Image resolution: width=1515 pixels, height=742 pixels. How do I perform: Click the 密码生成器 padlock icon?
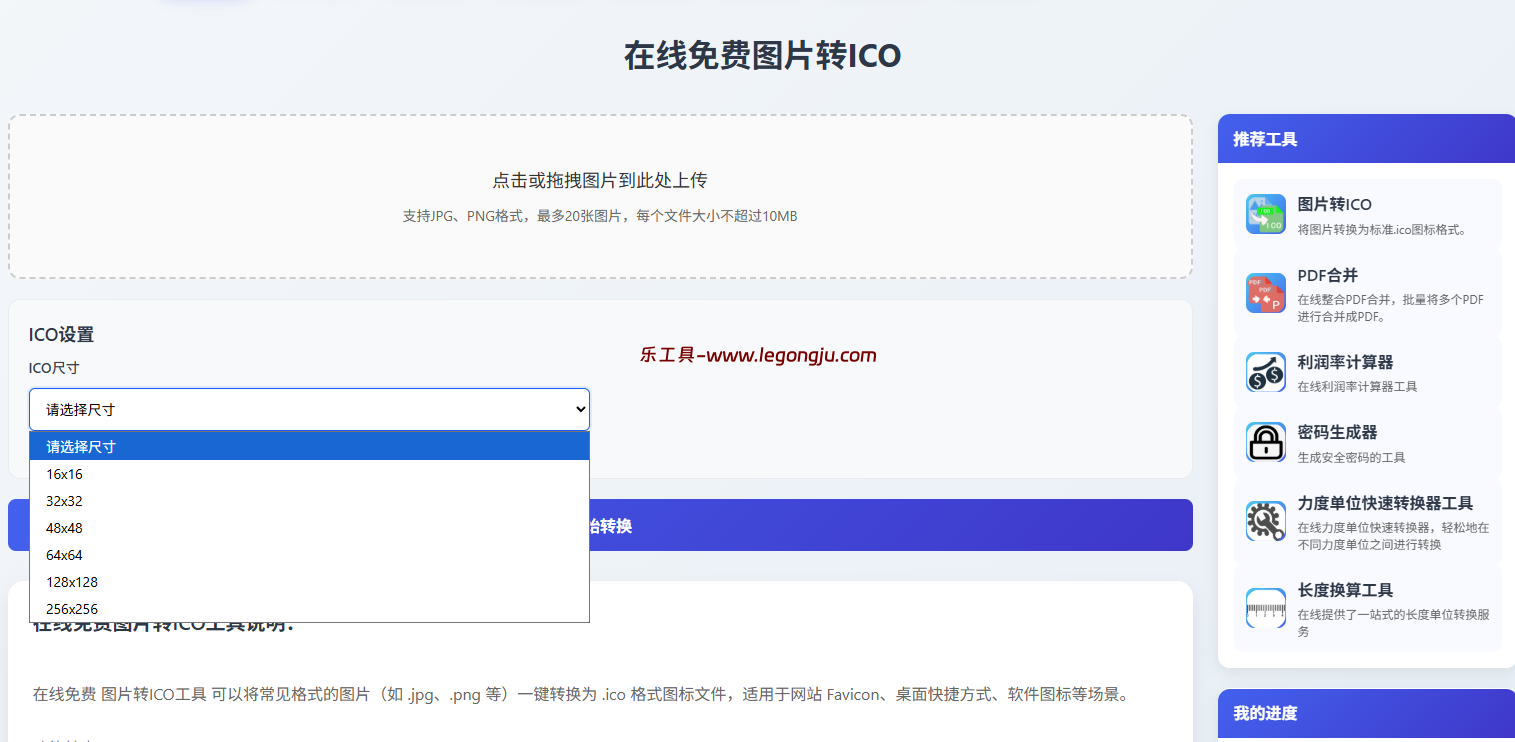coord(1265,441)
